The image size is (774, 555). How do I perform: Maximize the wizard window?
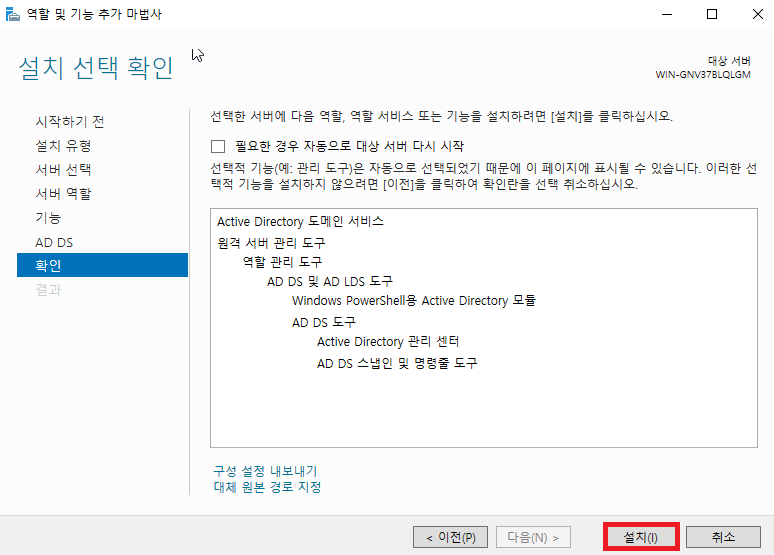[x=712, y=14]
